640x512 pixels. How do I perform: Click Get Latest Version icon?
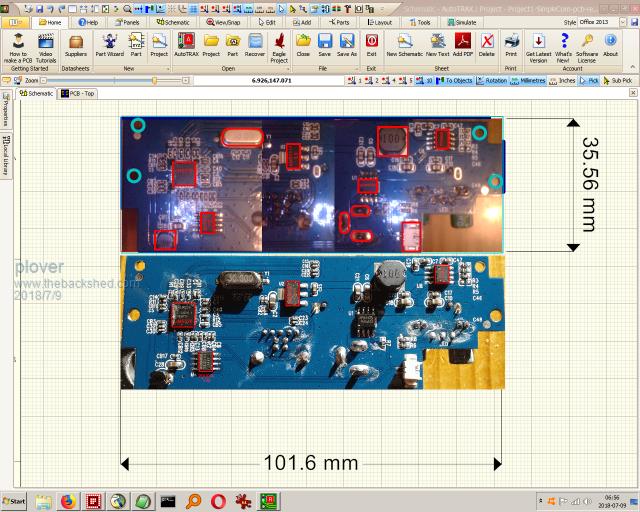[x=538, y=44]
